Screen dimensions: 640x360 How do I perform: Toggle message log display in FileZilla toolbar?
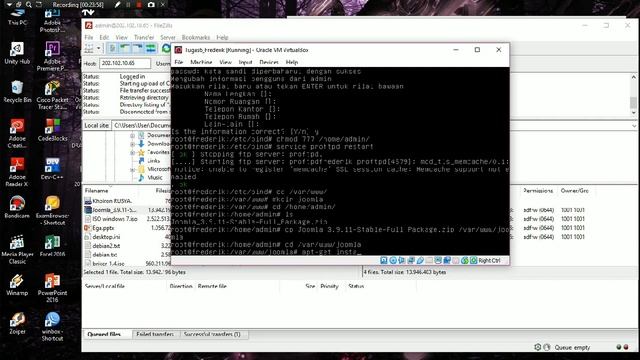point(112,49)
